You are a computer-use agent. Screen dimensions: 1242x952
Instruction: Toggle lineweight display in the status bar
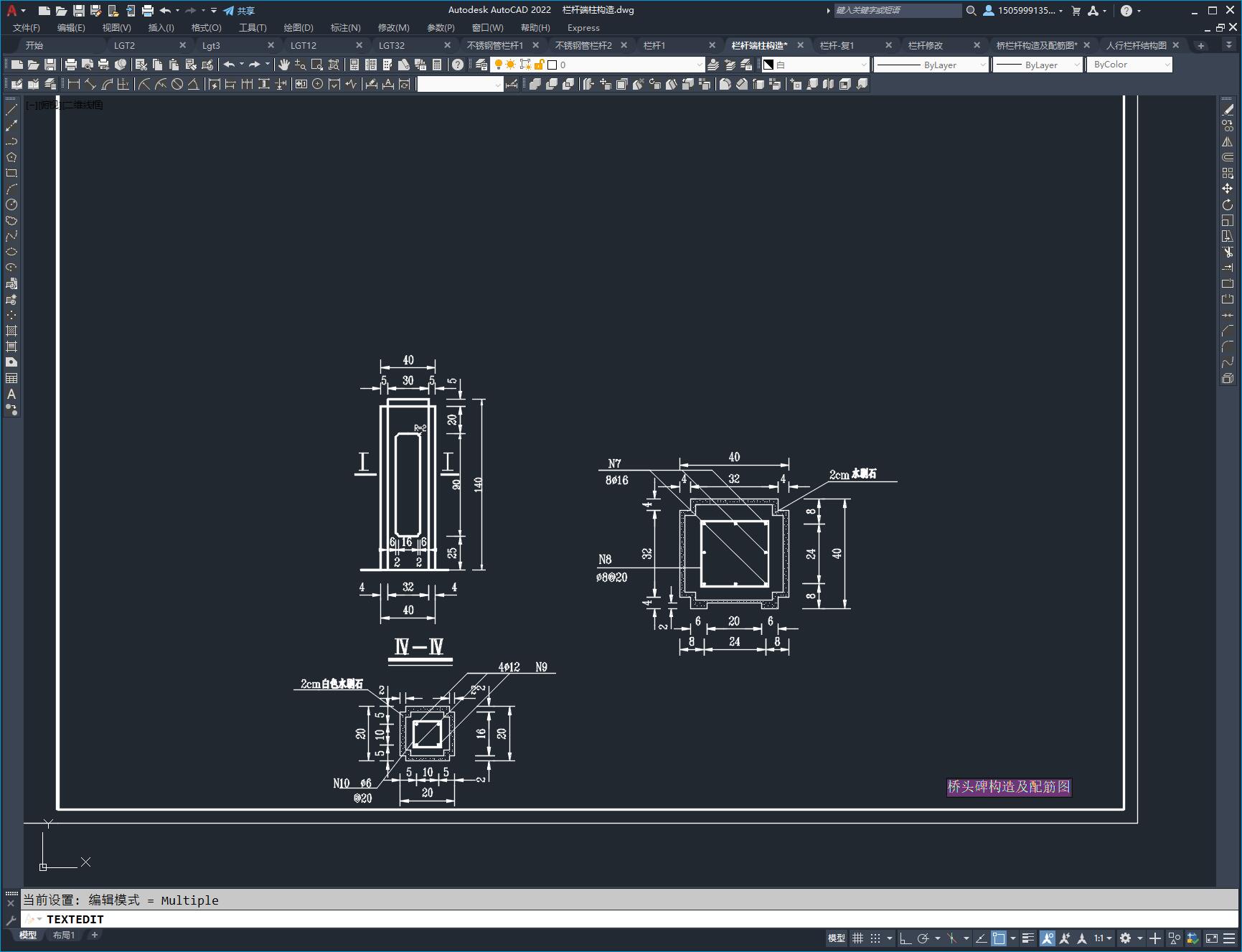1028,938
